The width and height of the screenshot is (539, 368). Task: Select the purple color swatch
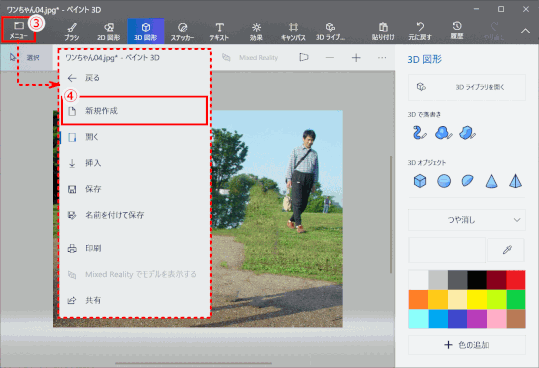477,319
